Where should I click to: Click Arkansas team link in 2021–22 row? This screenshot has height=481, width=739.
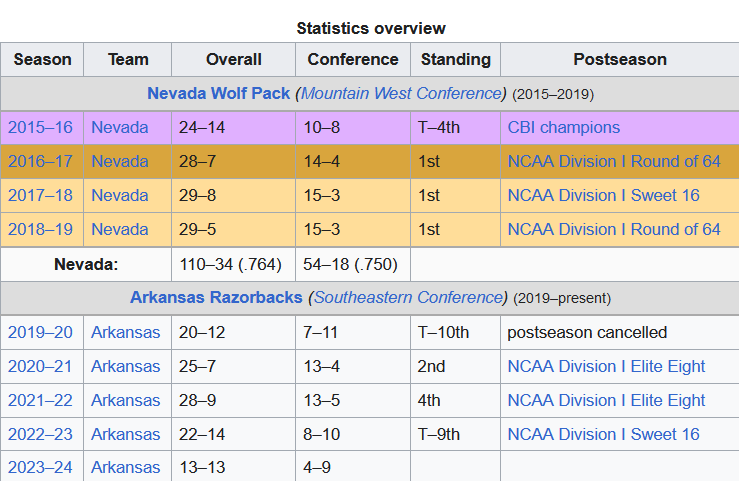(x=125, y=400)
